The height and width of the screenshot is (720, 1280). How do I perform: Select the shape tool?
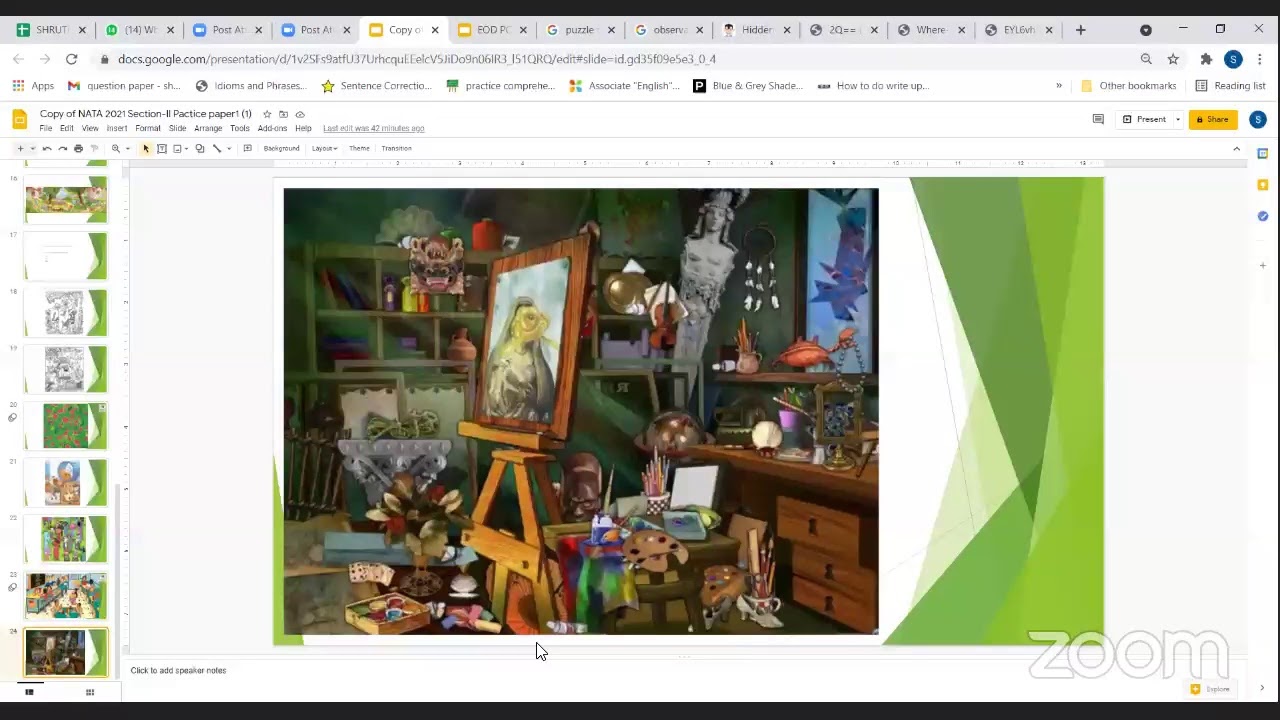[x=200, y=149]
